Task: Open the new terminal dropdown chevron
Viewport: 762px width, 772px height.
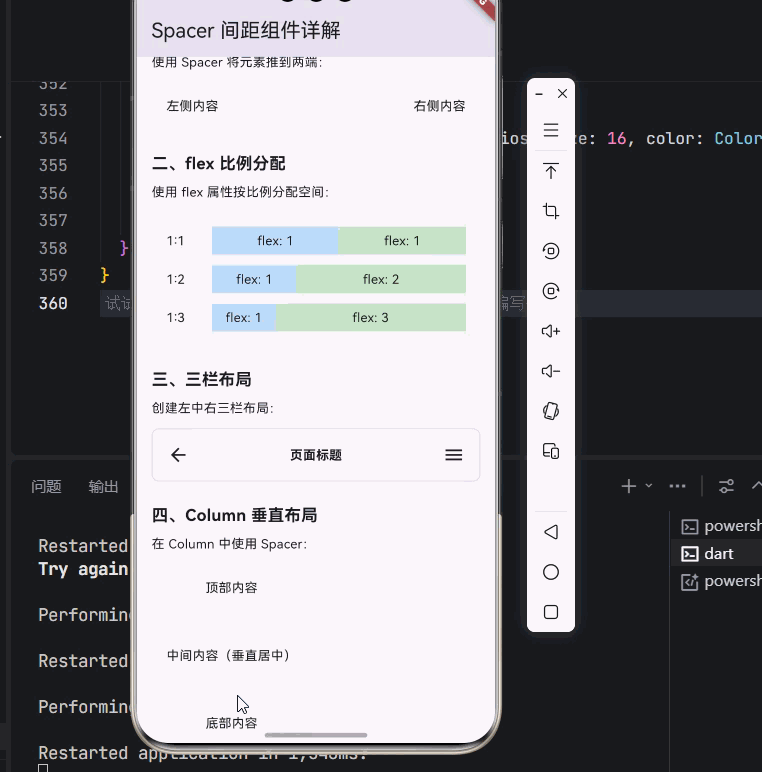Action: [649, 486]
